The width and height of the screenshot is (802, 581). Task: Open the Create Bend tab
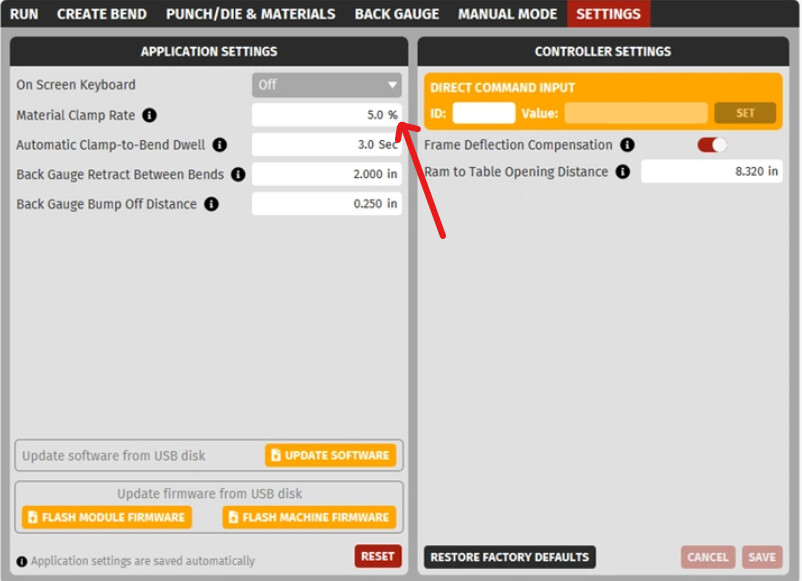pos(101,14)
